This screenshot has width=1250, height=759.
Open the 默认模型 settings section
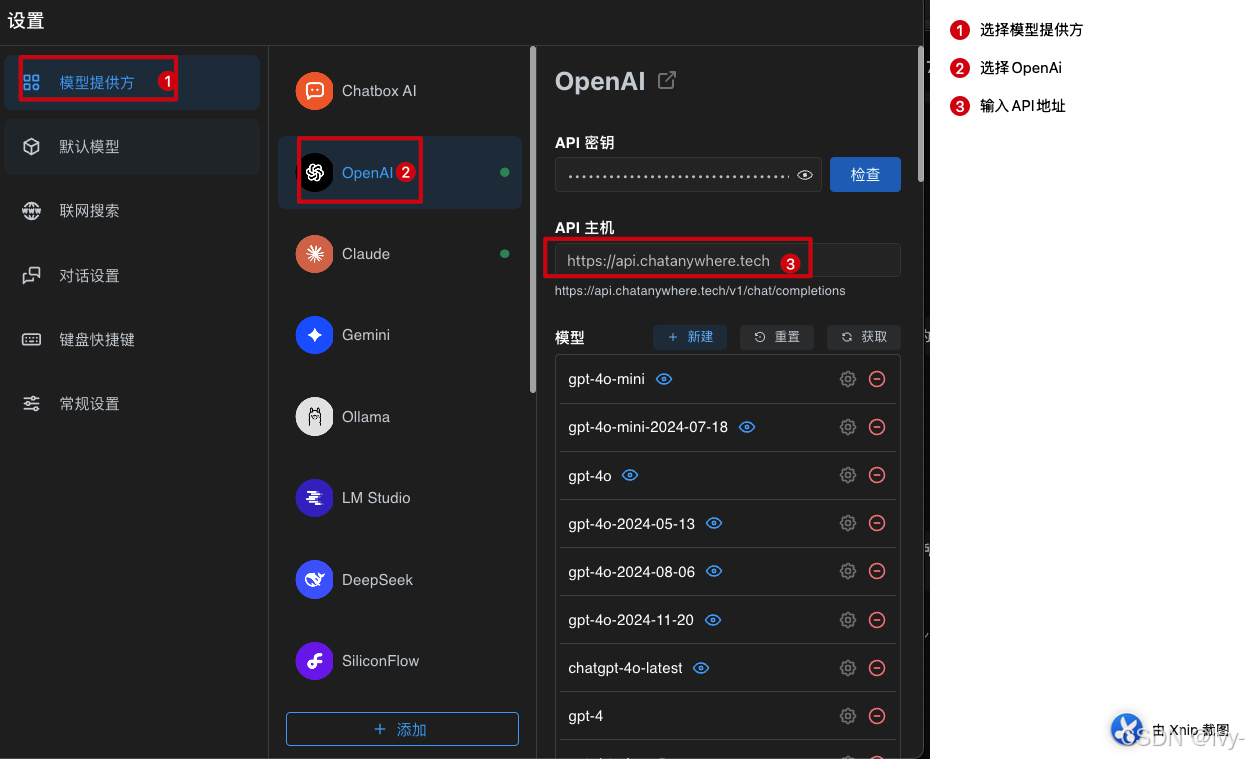pos(132,147)
